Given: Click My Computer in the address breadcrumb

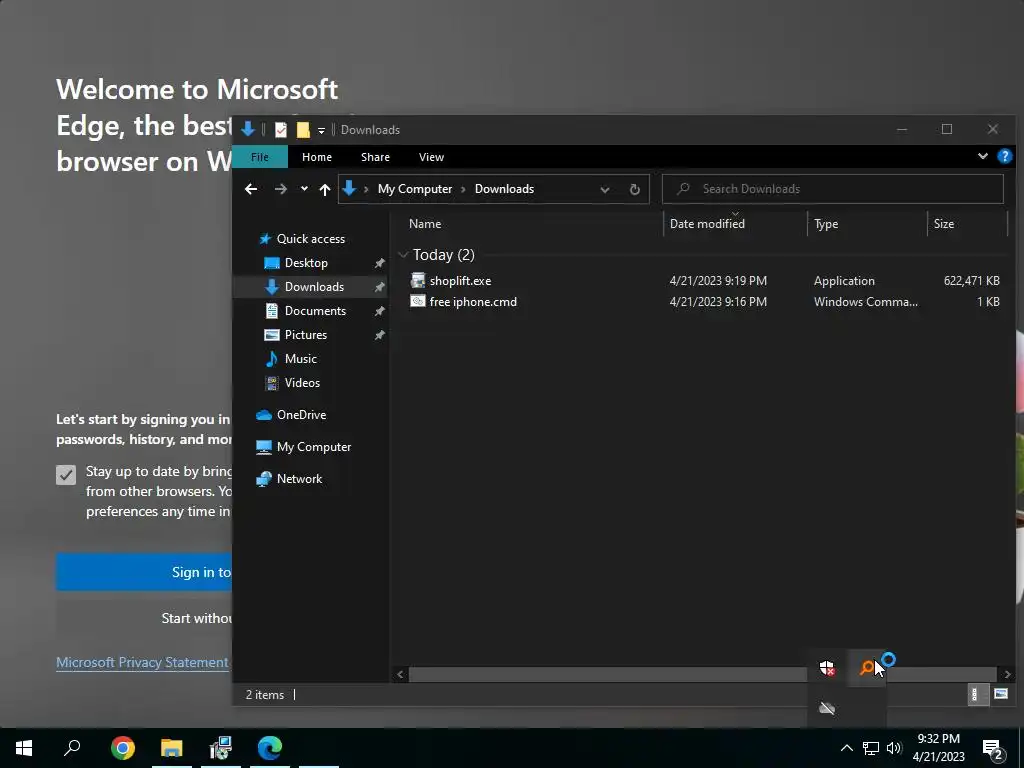Looking at the screenshot, I should (415, 189).
